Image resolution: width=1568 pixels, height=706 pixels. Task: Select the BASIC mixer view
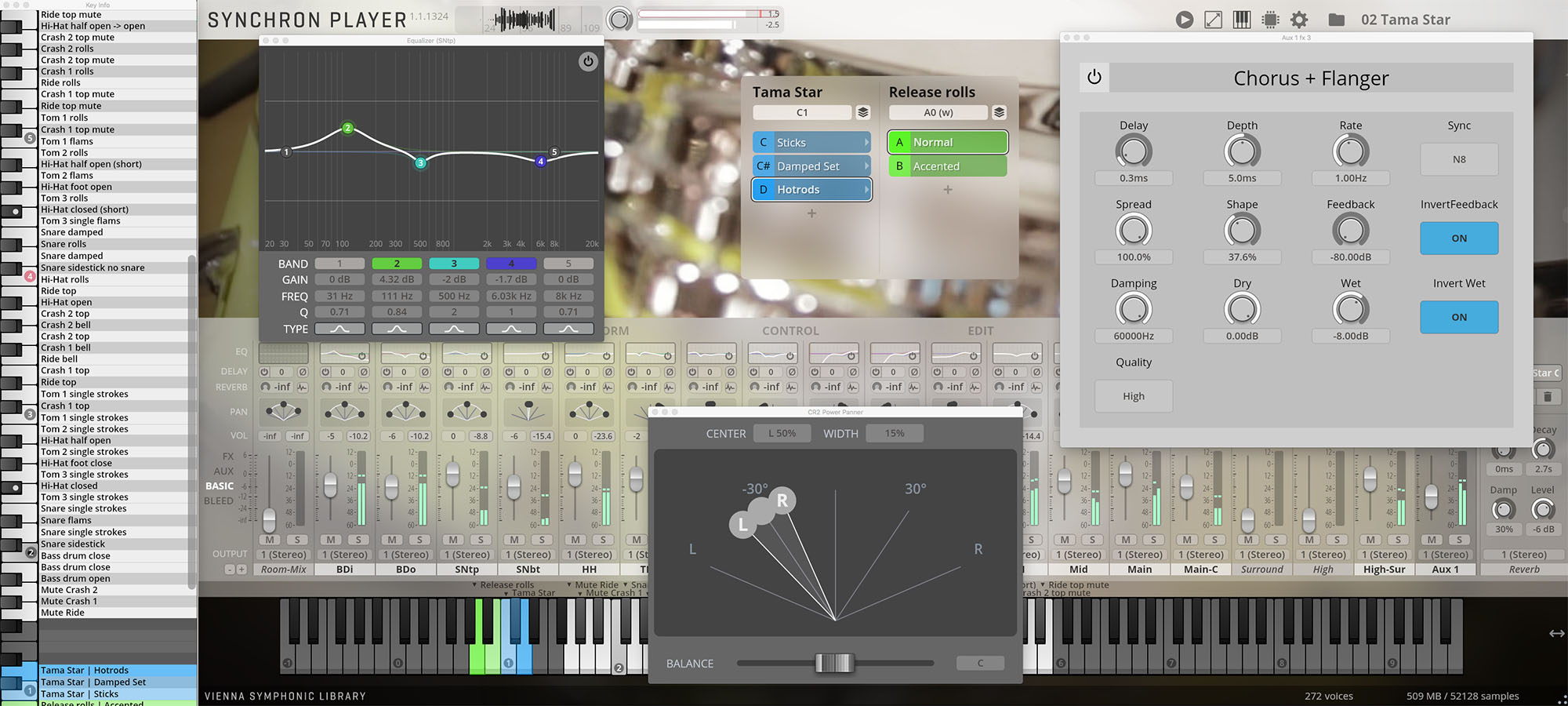pyautogui.click(x=220, y=486)
